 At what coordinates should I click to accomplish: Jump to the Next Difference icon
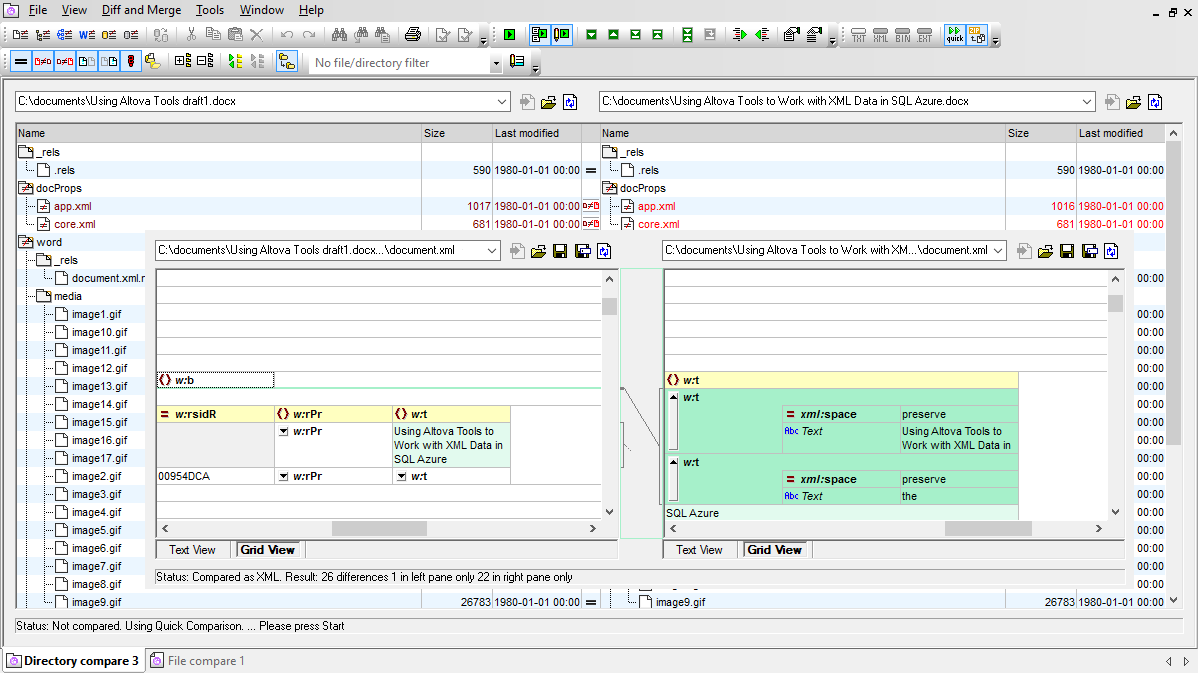[591, 35]
